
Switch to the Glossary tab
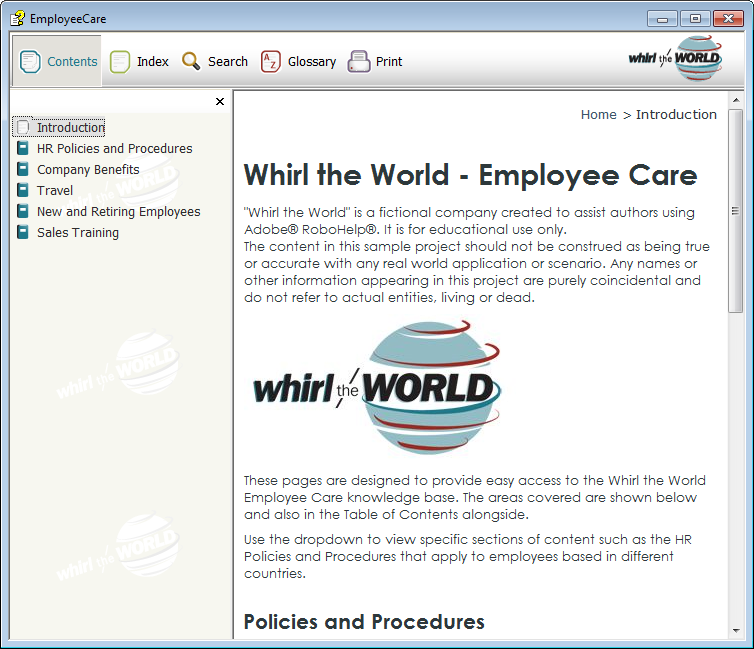pyautogui.click(x=311, y=62)
